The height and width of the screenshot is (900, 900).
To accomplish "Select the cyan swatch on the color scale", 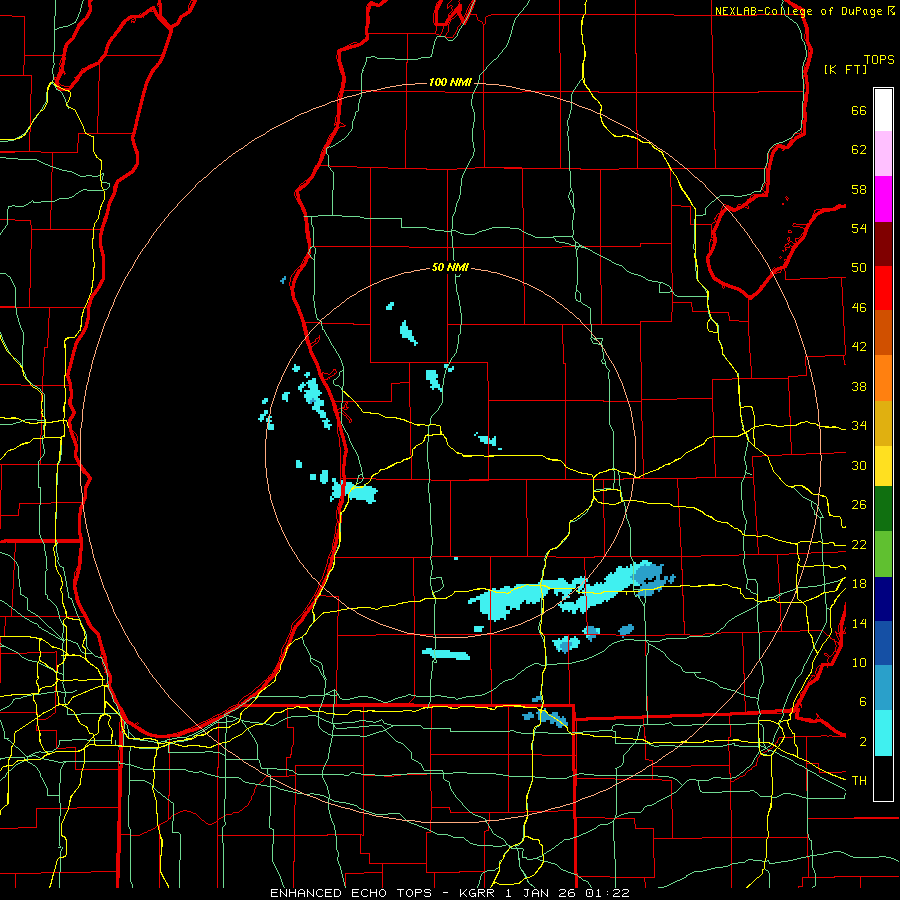I will pyautogui.click(x=883, y=733).
